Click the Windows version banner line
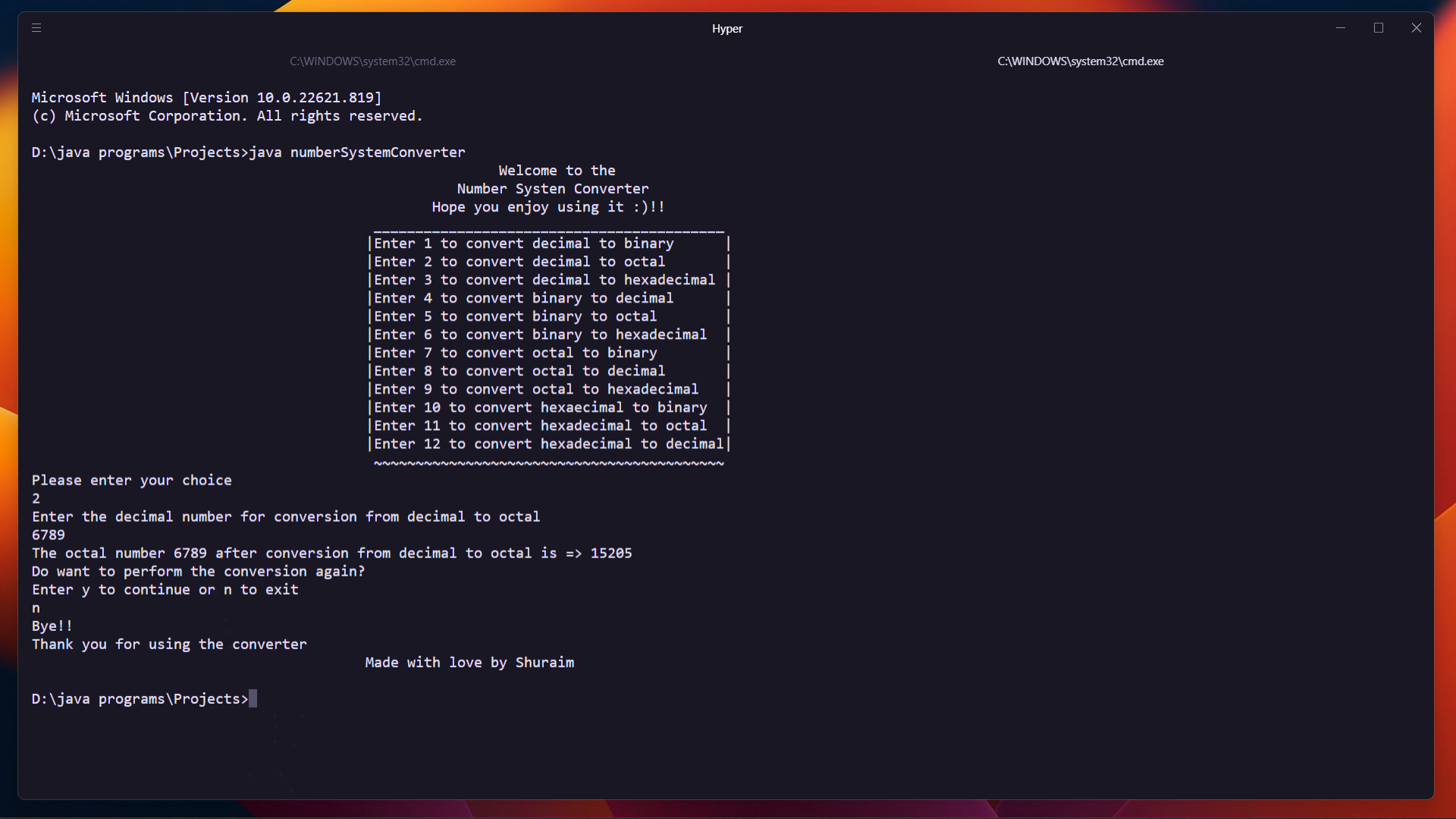Image resolution: width=1456 pixels, height=819 pixels. point(206,97)
